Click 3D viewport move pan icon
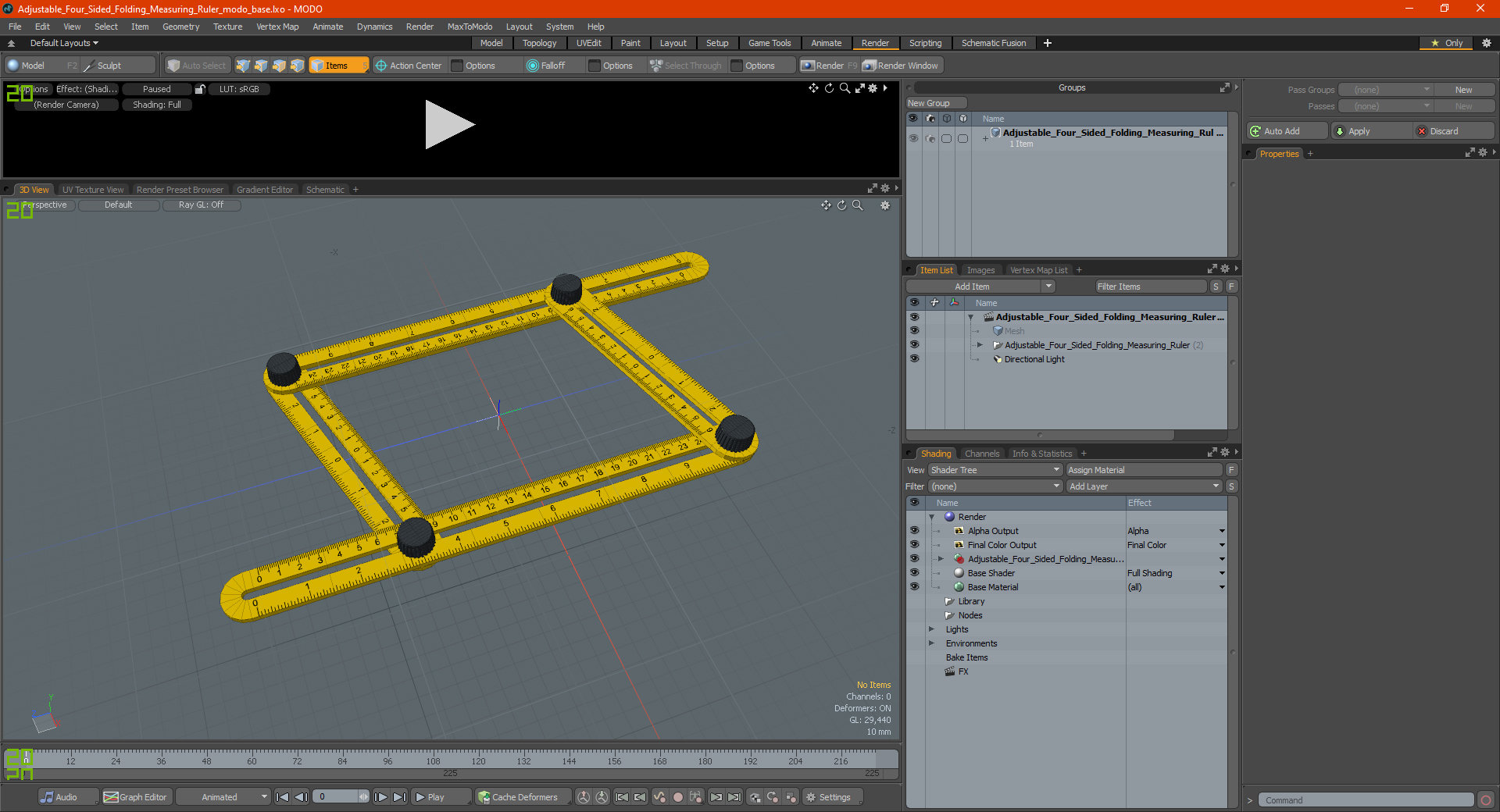 pyautogui.click(x=826, y=205)
